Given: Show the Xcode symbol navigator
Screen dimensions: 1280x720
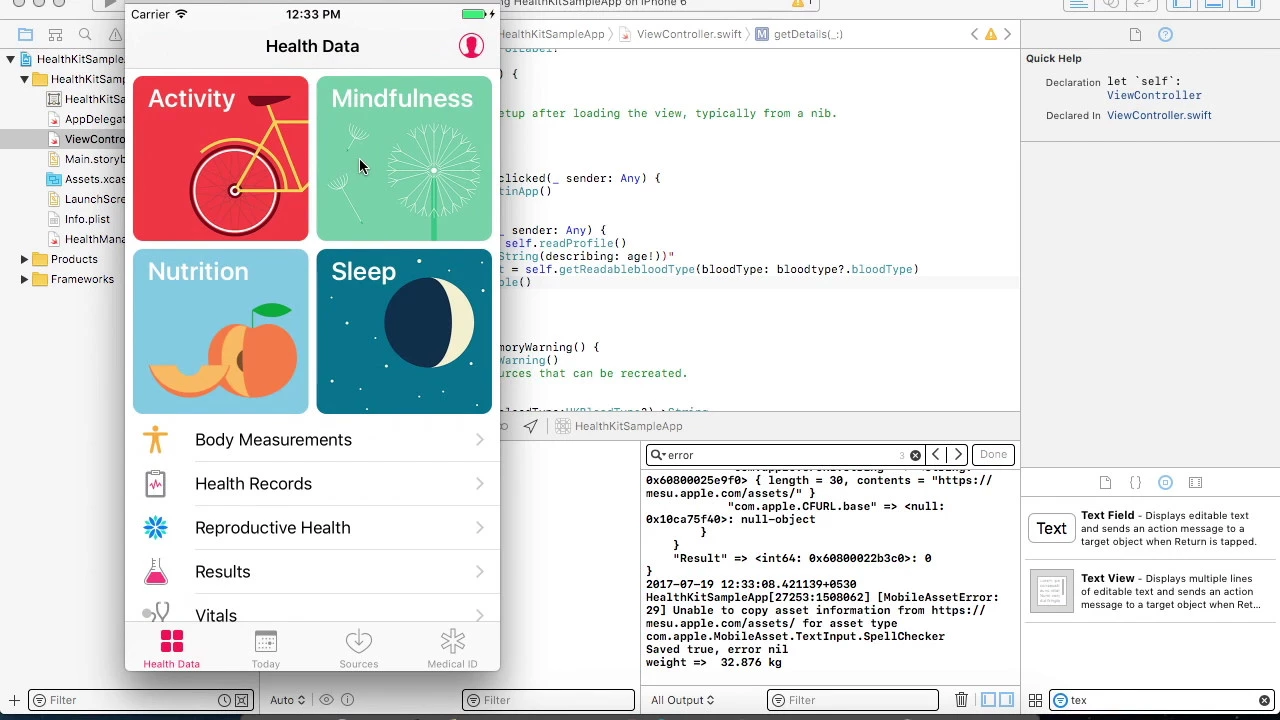Looking at the screenshot, I should [x=55, y=34].
